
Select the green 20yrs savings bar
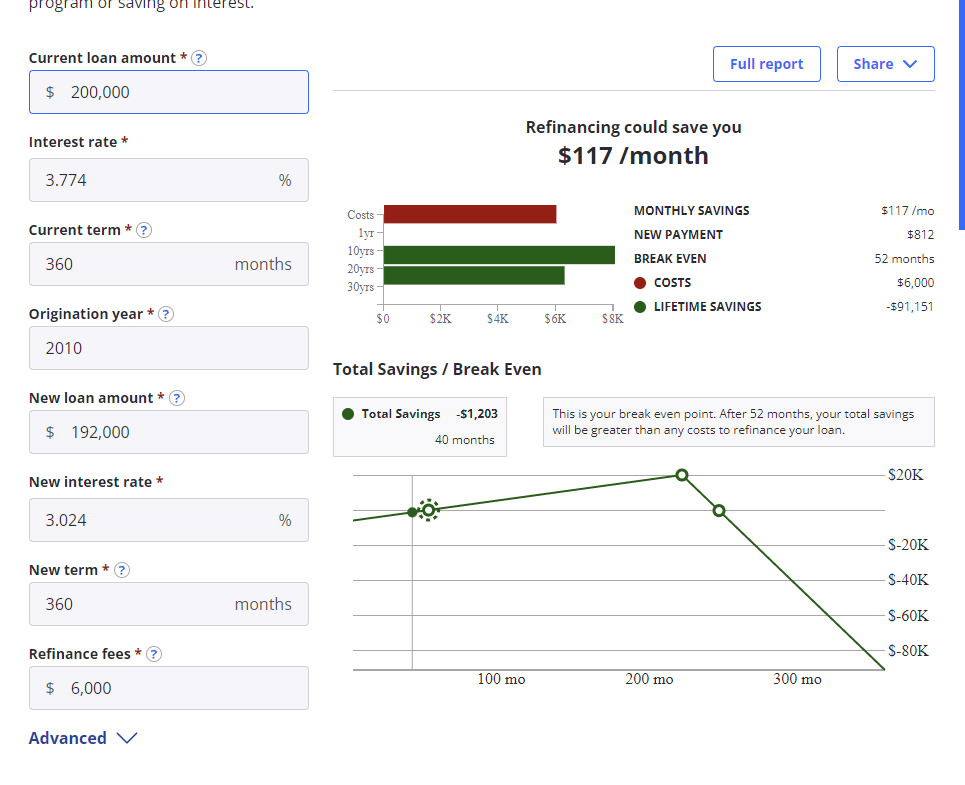point(474,275)
